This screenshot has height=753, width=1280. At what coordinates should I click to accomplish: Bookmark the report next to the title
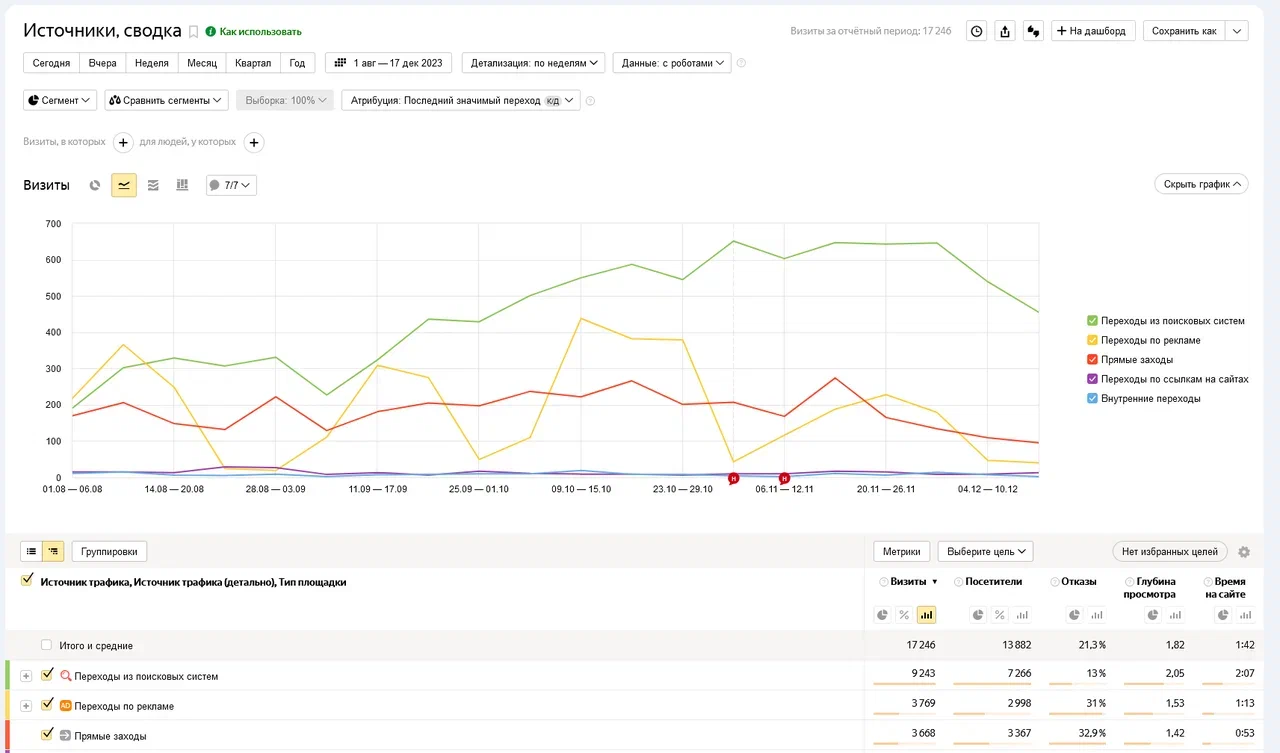click(194, 32)
